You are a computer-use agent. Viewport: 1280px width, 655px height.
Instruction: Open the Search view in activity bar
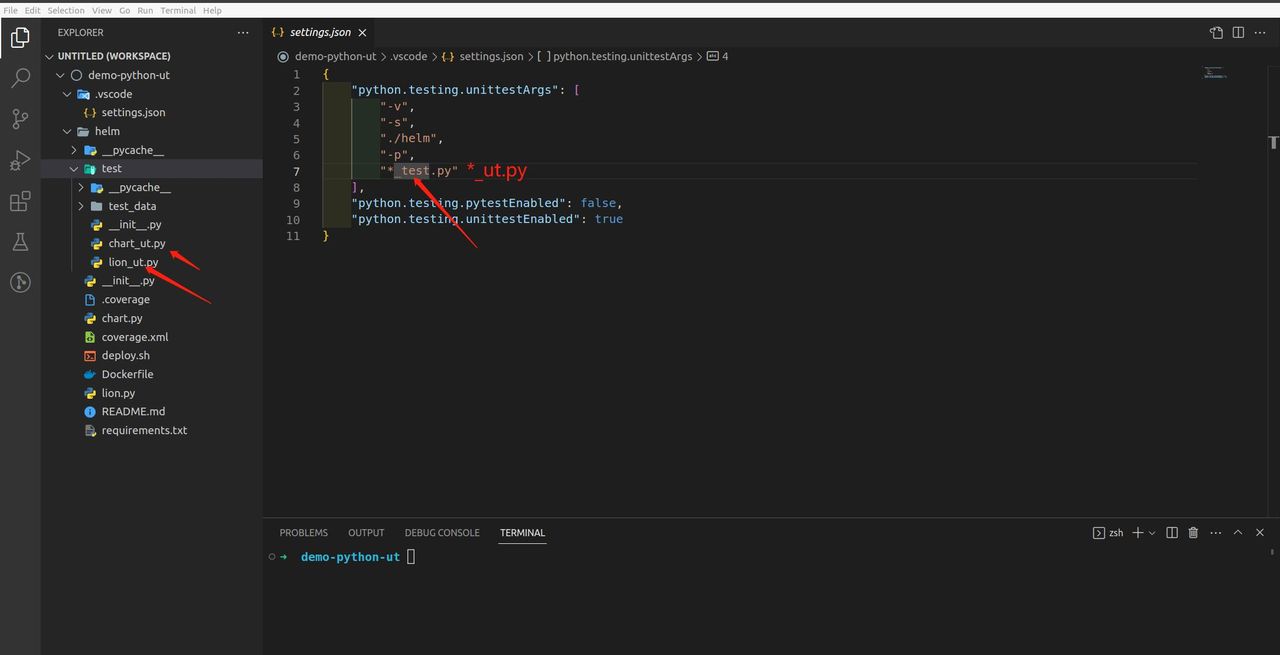pyautogui.click(x=20, y=79)
